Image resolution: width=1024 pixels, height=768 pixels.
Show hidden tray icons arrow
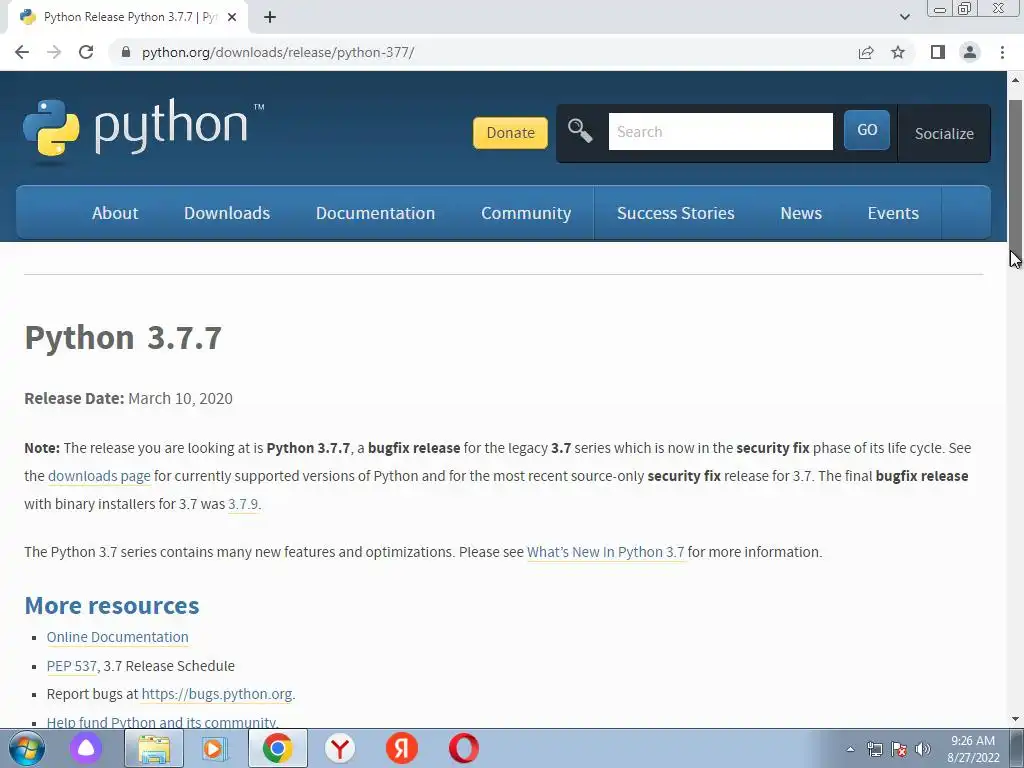[x=850, y=749]
